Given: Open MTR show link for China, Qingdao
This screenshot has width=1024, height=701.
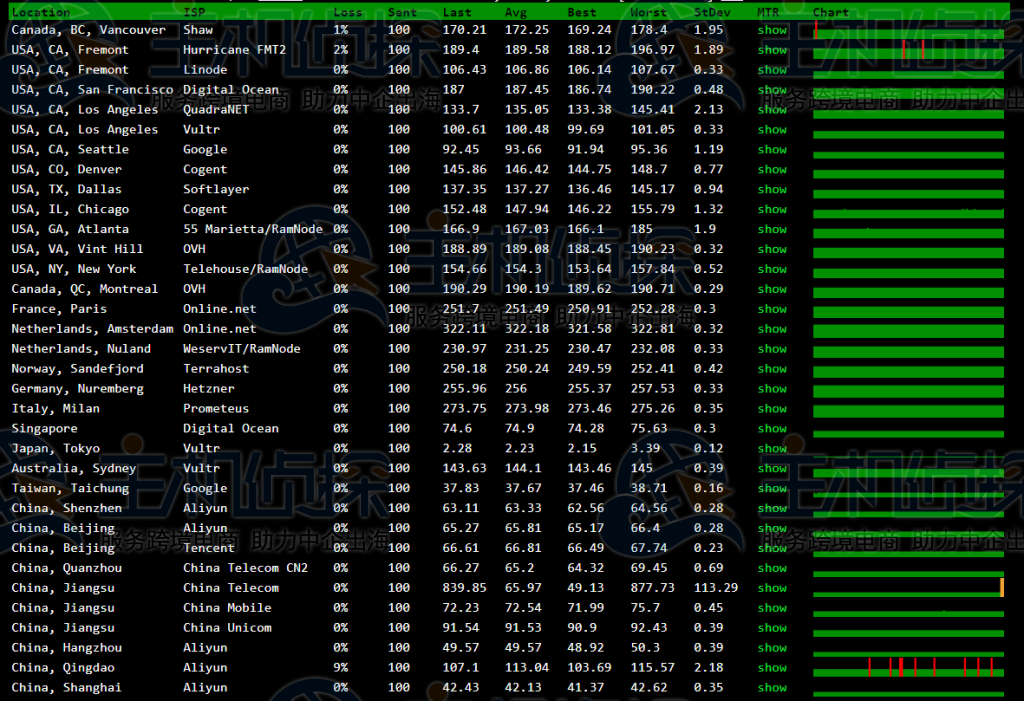Looking at the screenshot, I should click(x=772, y=667).
